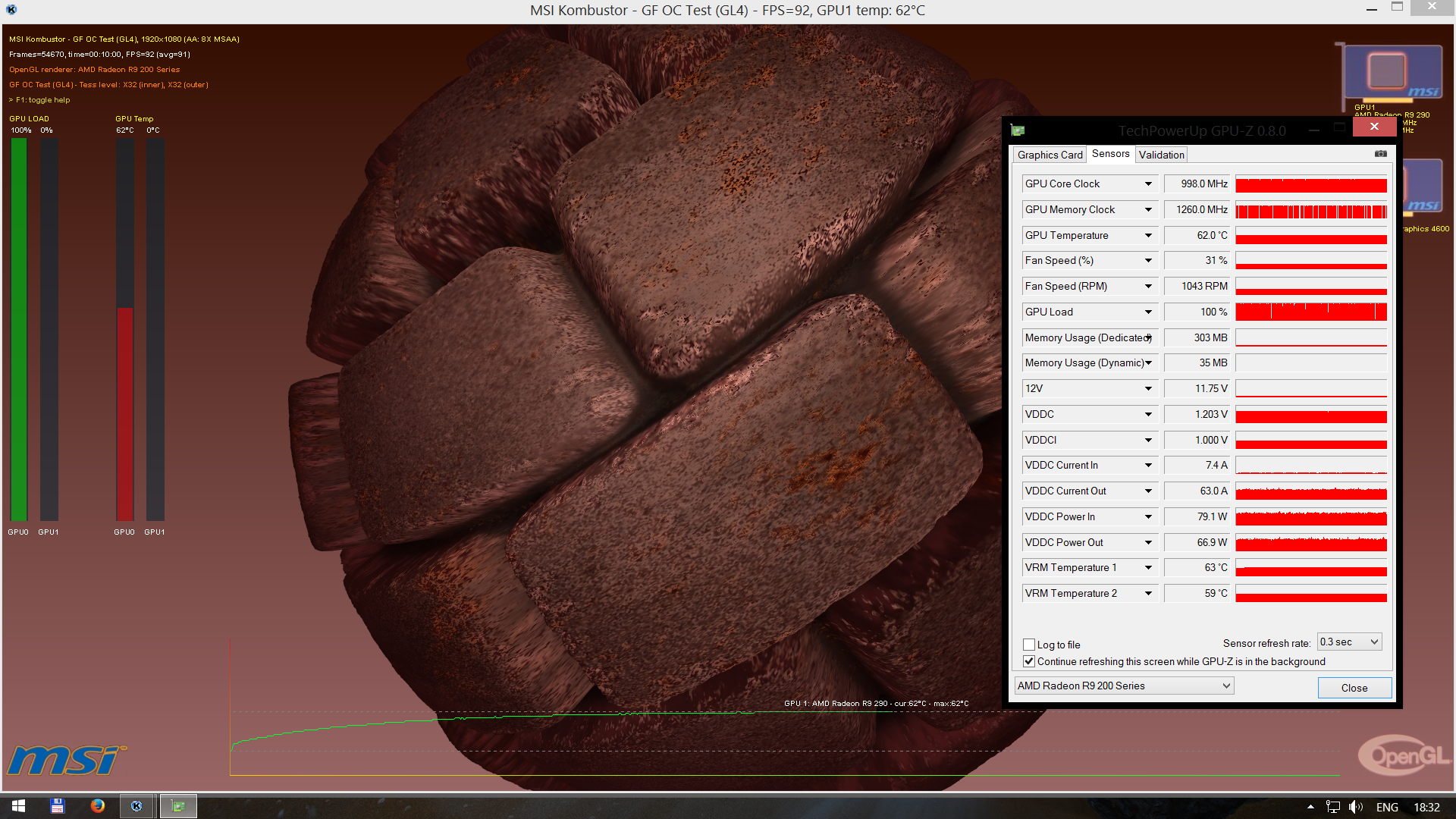This screenshot has width=1456, height=819.
Task: Click the ENG language indicator
Action: point(1387,807)
